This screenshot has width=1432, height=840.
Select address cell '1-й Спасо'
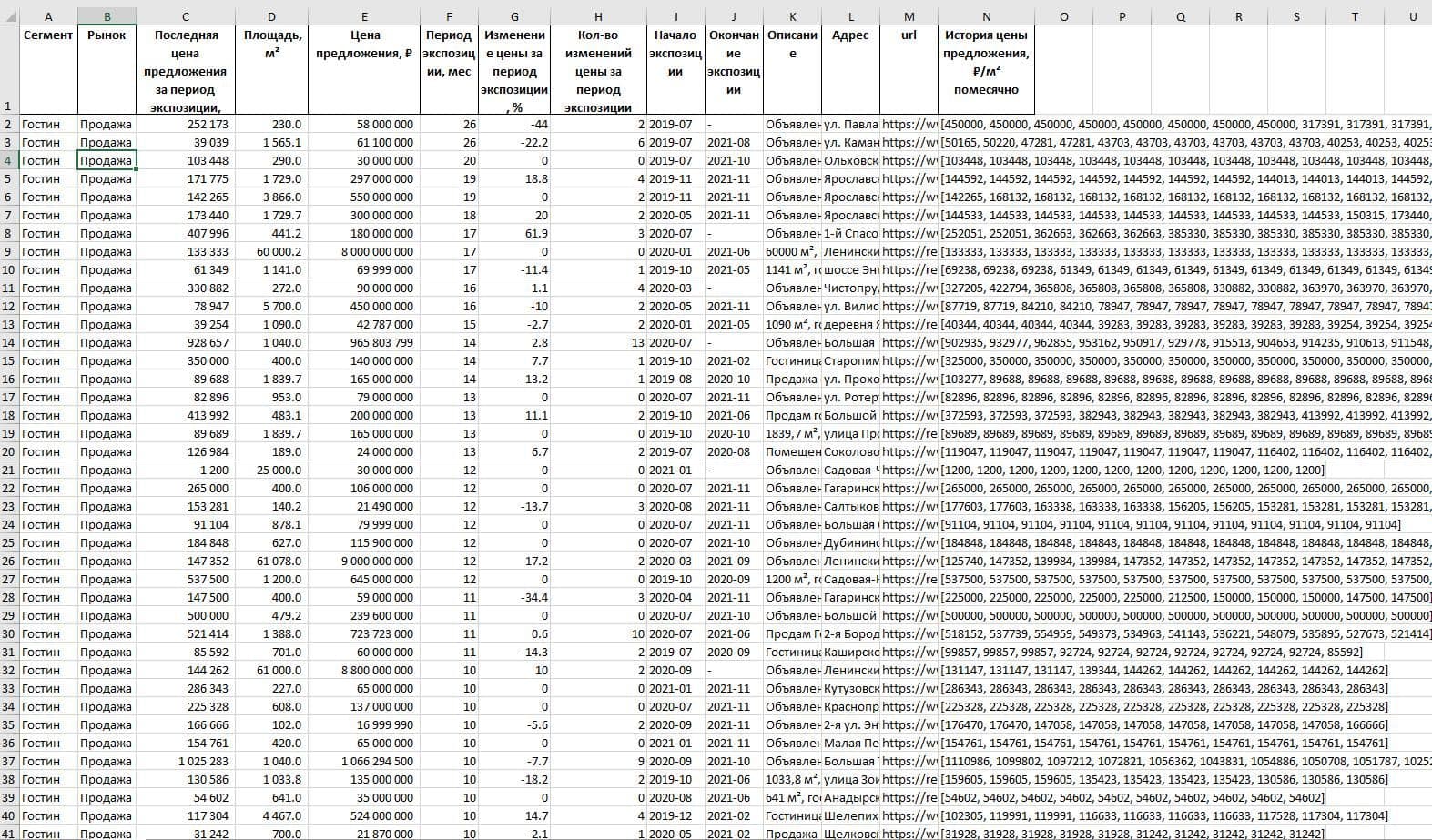point(850,233)
